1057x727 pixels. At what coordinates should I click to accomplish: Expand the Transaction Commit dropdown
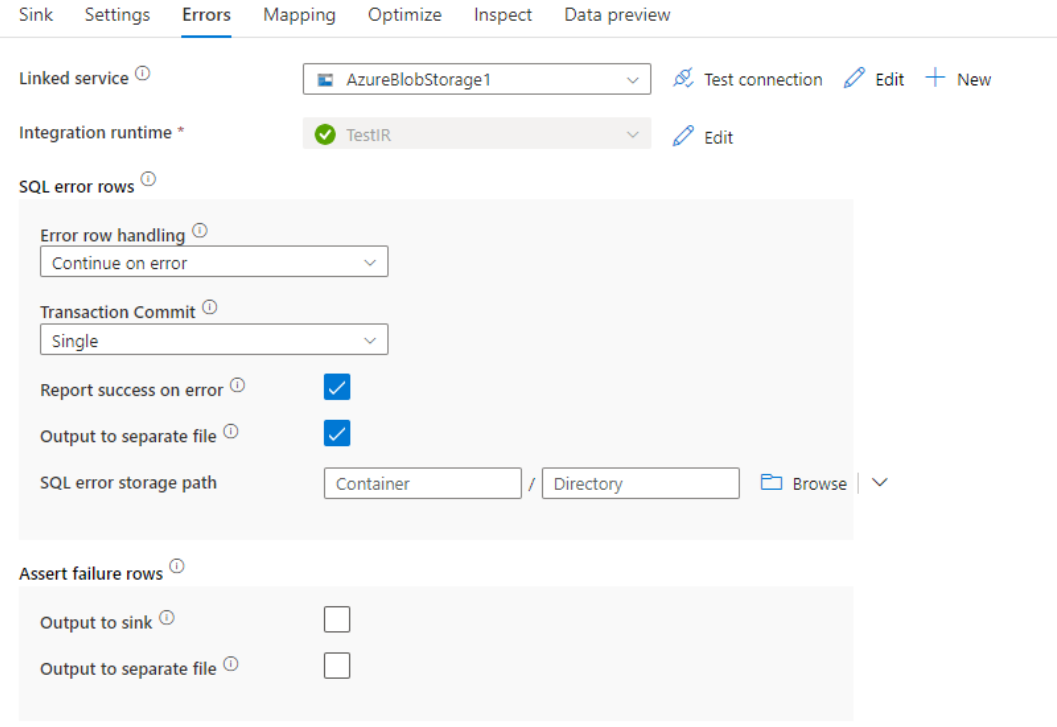point(214,341)
